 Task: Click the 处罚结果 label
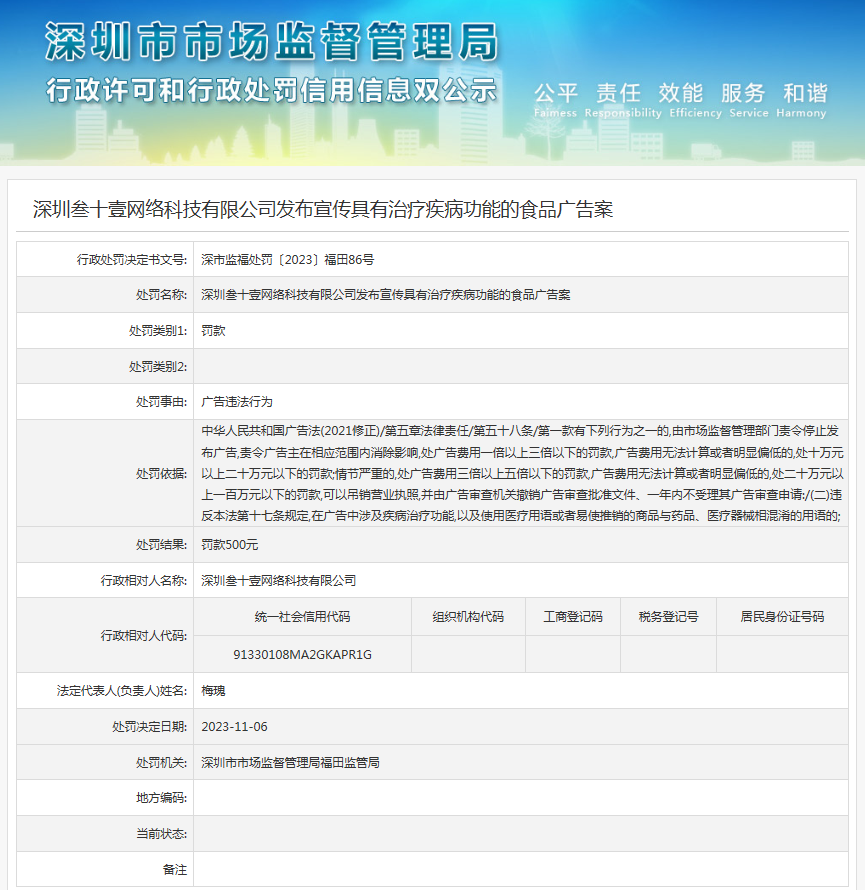coord(161,545)
